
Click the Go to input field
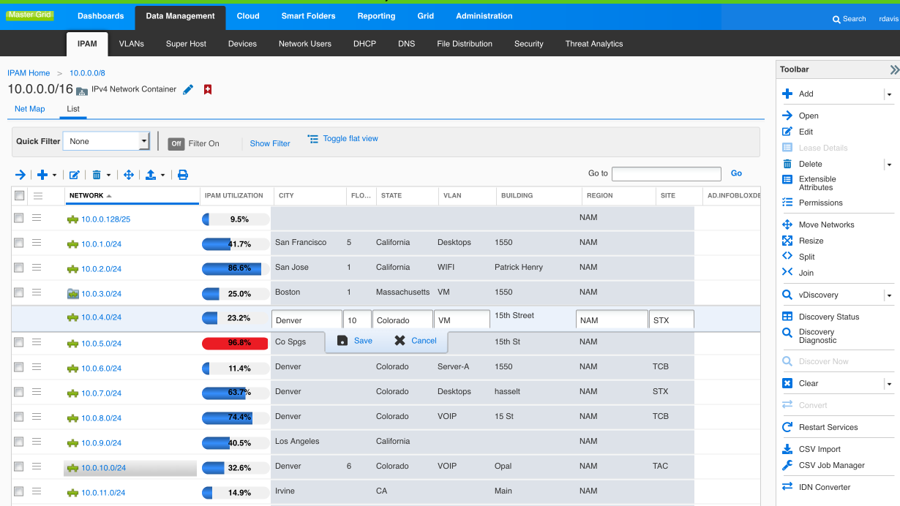click(x=666, y=174)
